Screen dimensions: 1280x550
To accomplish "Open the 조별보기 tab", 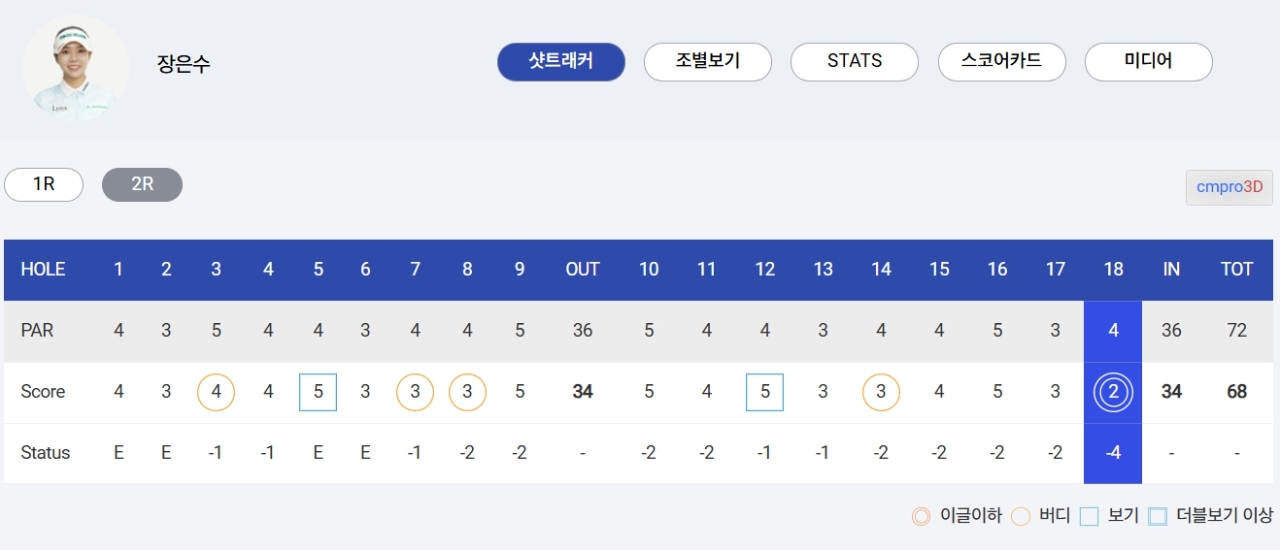I will [x=708, y=62].
